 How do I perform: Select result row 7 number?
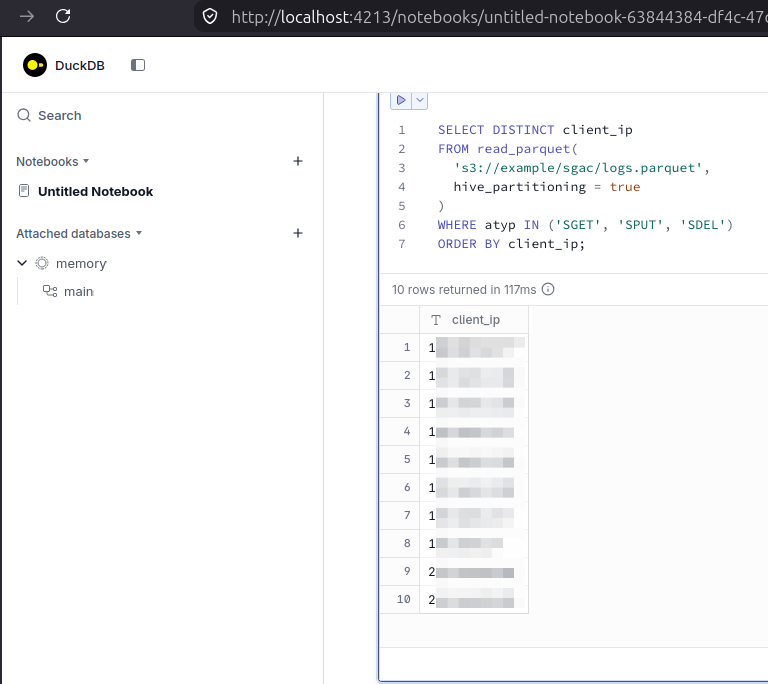[407, 515]
